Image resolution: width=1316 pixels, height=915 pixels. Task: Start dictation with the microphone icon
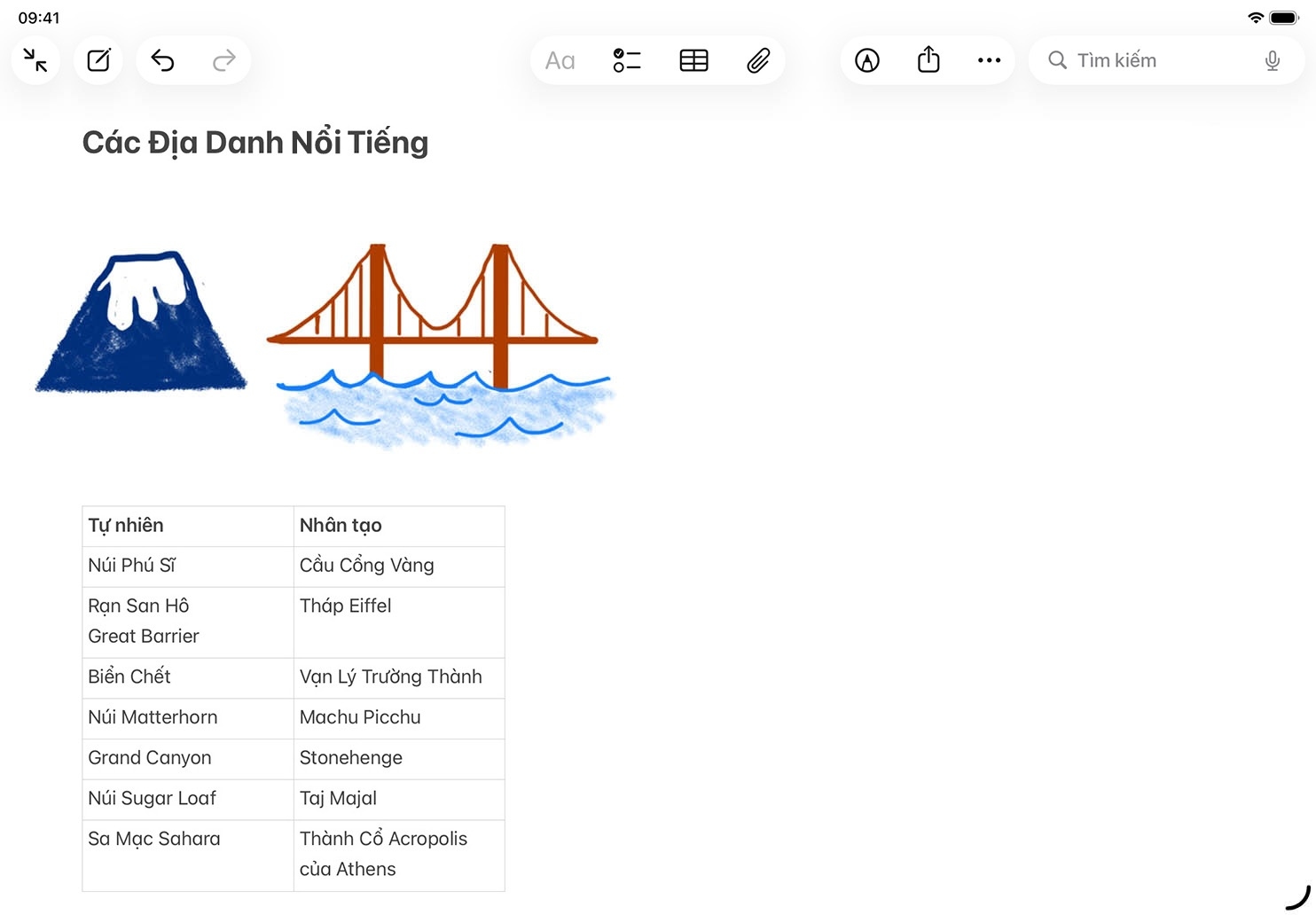pos(1272,60)
